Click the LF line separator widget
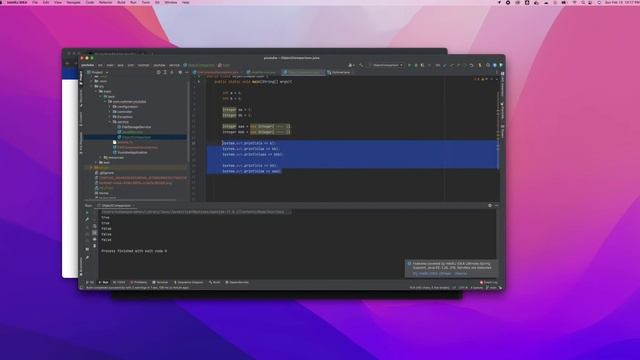 point(454,288)
